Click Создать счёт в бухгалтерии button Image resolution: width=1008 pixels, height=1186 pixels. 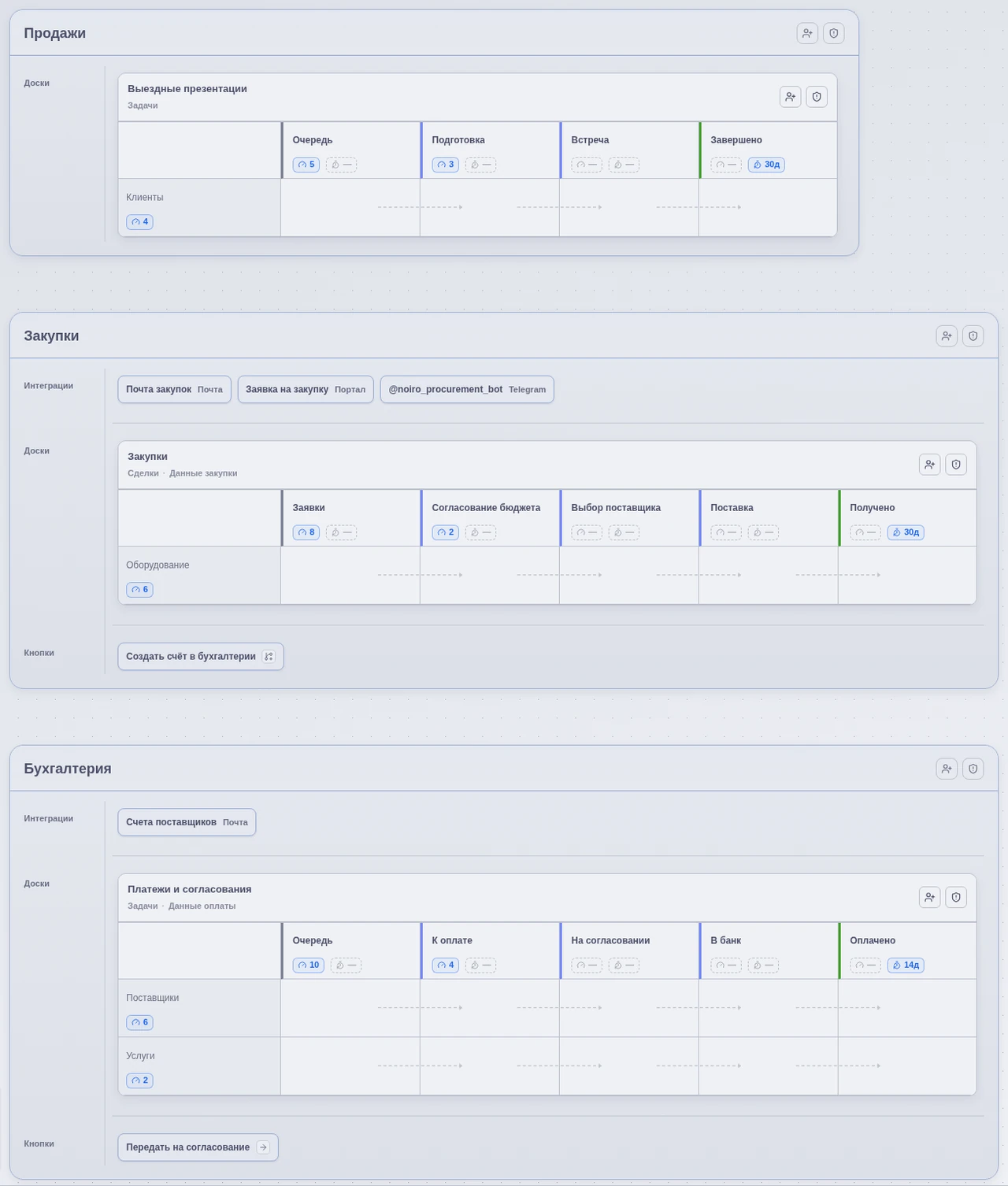[201, 657]
